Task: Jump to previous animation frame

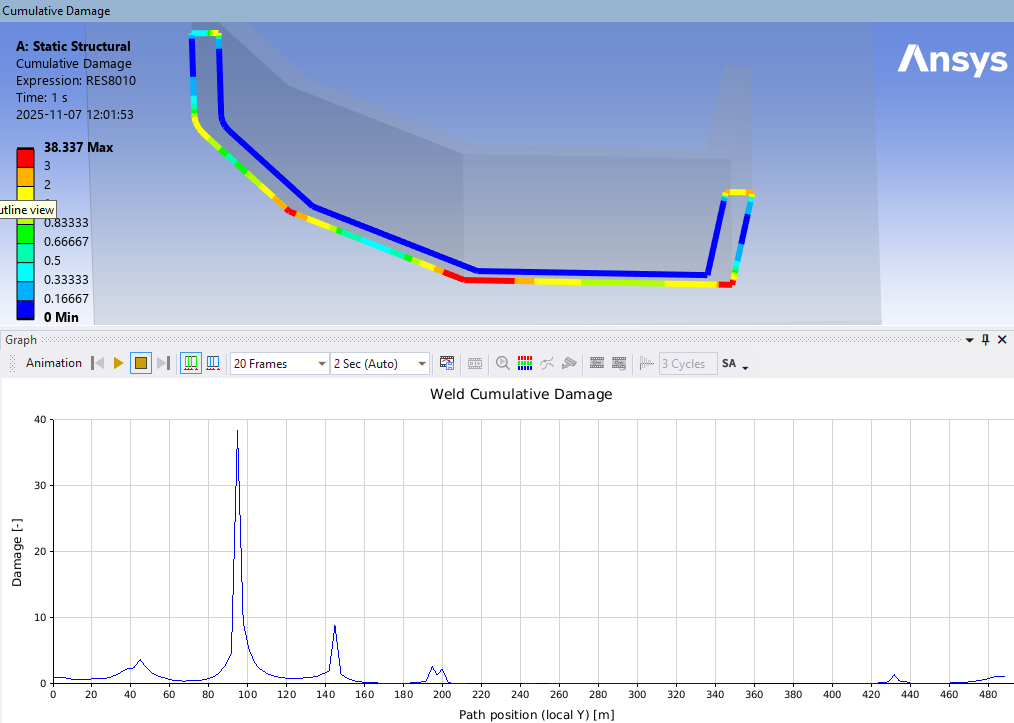Action: click(98, 364)
